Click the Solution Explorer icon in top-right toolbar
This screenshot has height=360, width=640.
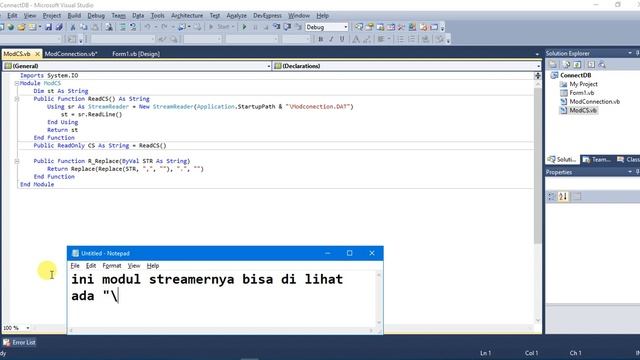click(359, 27)
